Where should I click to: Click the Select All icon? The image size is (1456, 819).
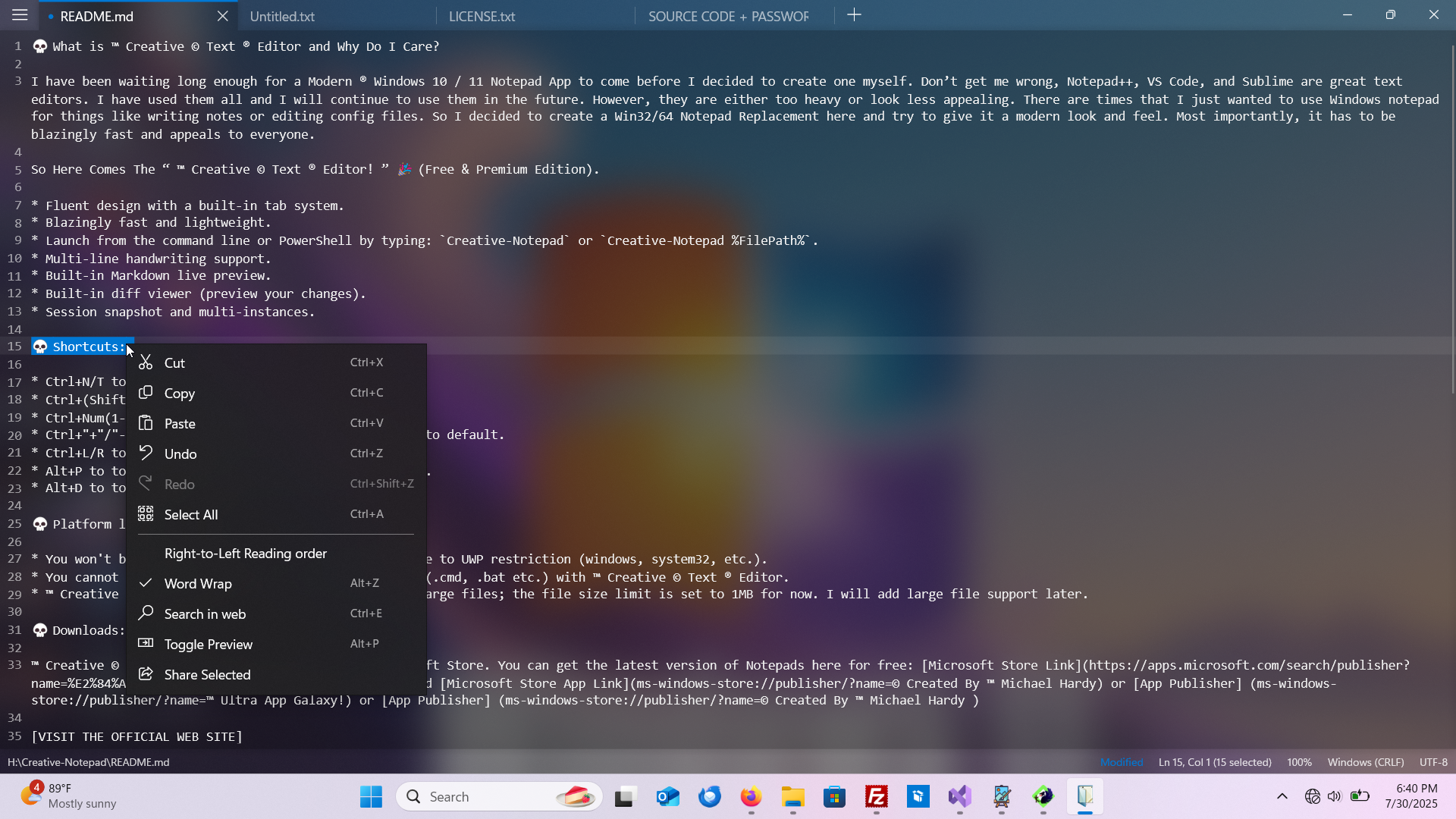146,514
